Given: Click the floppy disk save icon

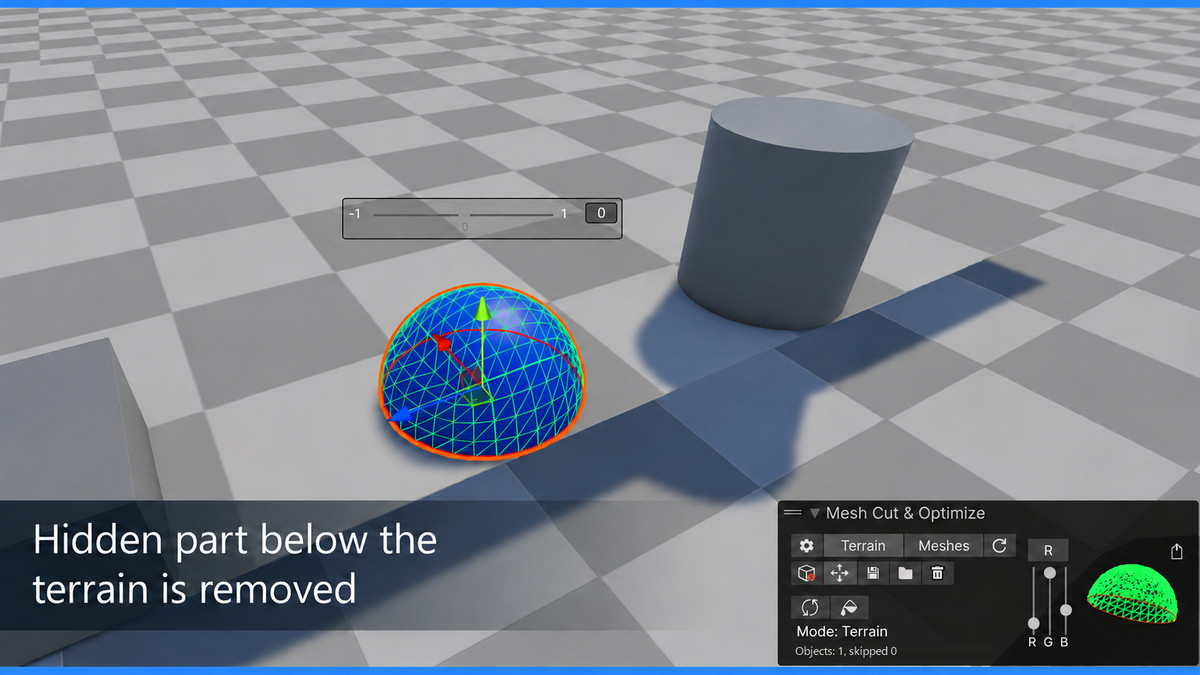Looking at the screenshot, I should 872,573.
